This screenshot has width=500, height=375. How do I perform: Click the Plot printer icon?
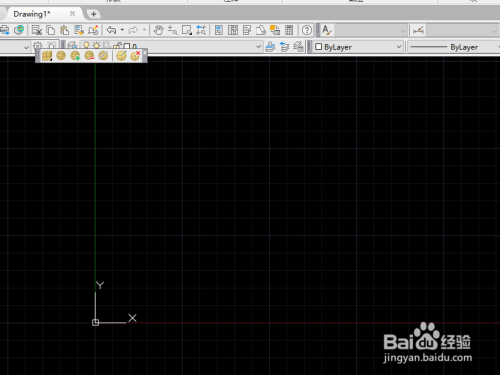[5, 30]
